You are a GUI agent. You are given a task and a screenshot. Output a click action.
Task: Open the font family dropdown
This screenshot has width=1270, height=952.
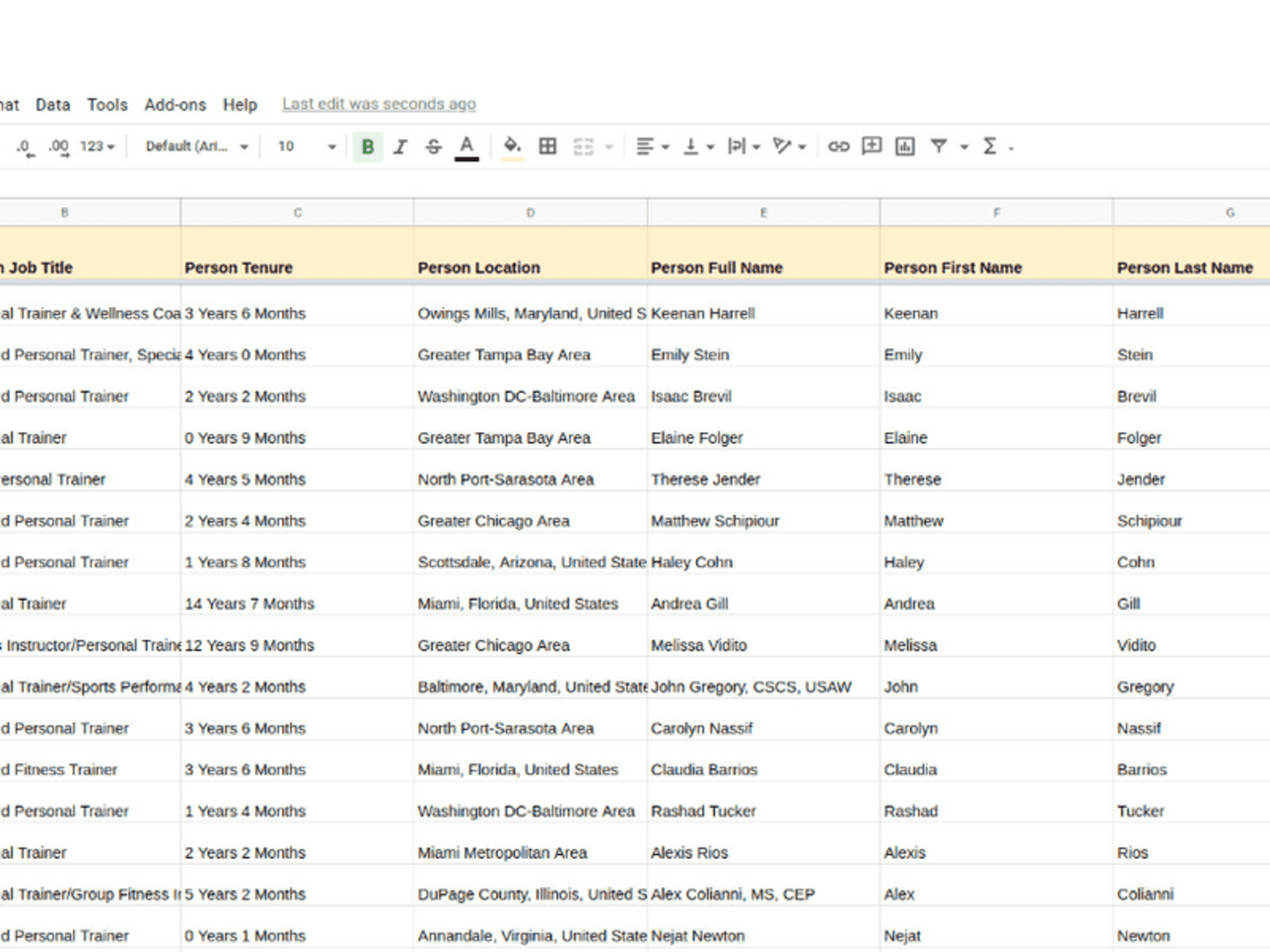[197, 146]
